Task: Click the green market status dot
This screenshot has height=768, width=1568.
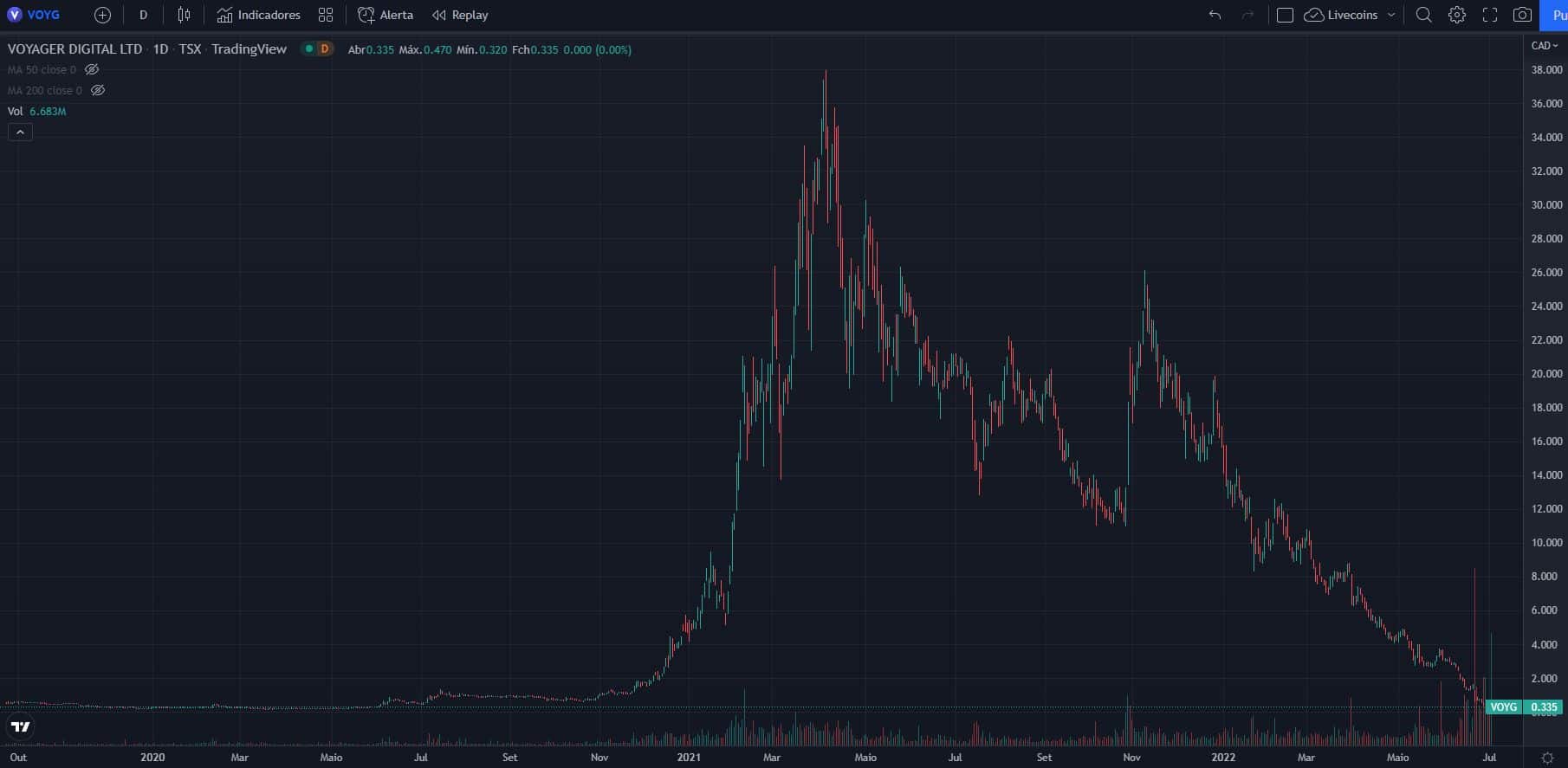Action: (308, 49)
